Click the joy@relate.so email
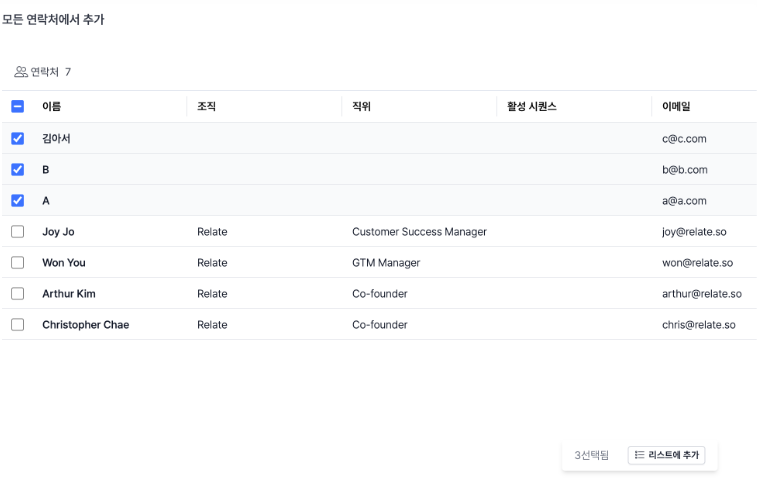 point(694,232)
